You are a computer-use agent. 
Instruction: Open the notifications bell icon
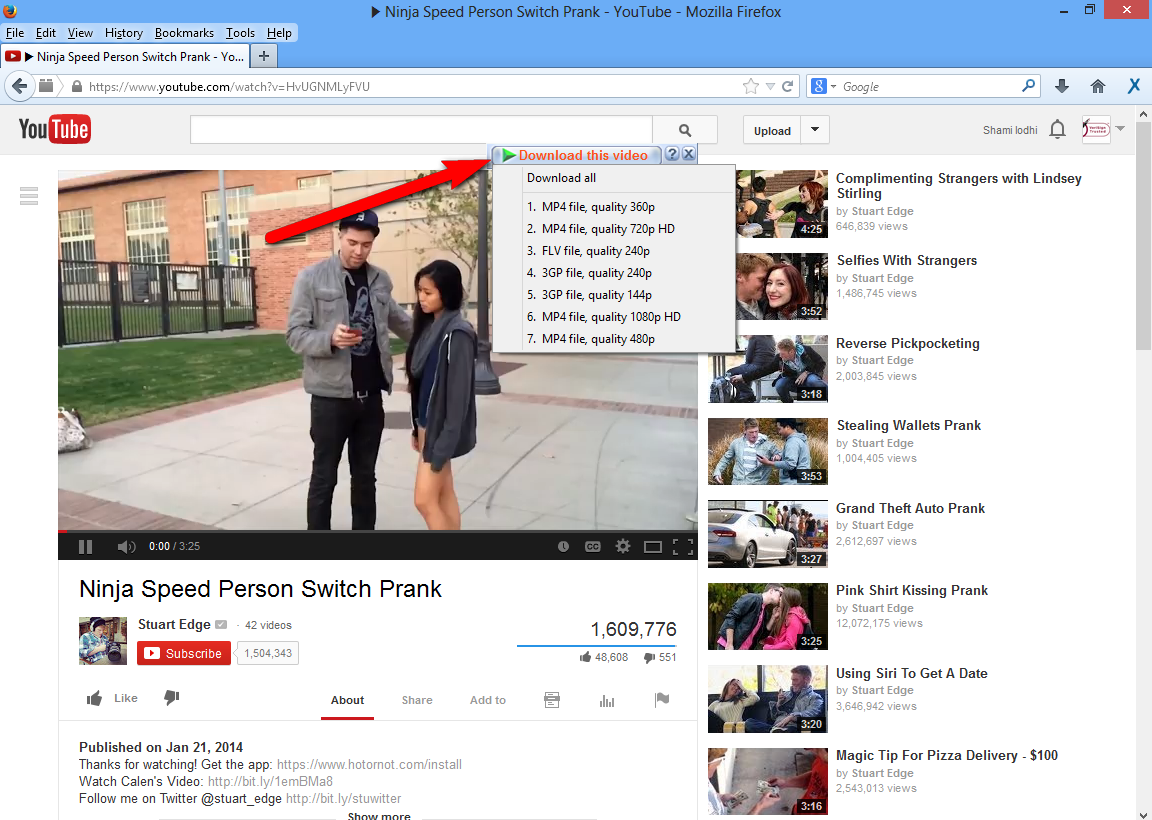point(1057,129)
